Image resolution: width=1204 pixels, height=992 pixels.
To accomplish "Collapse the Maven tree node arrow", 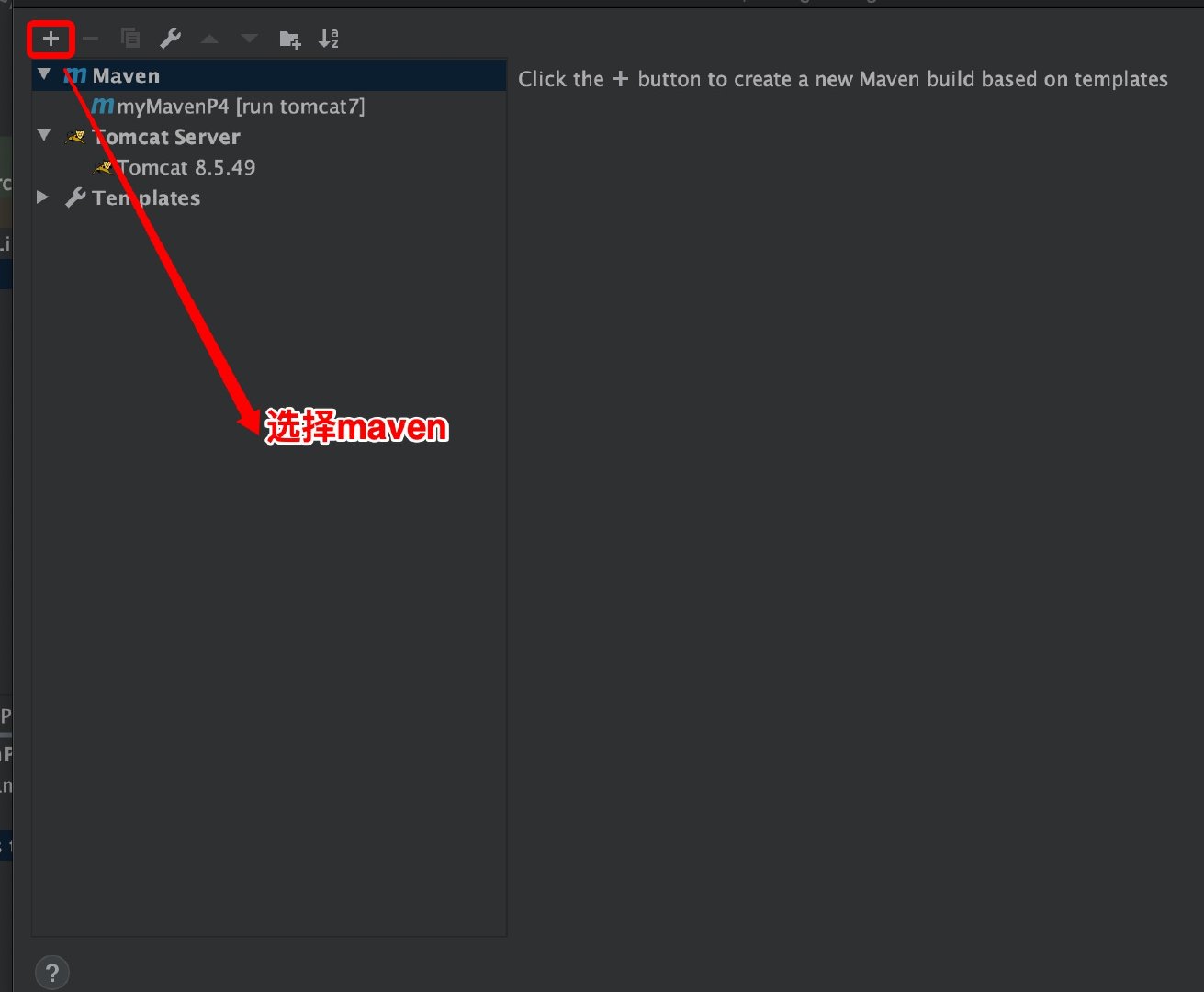I will point(44,73).
